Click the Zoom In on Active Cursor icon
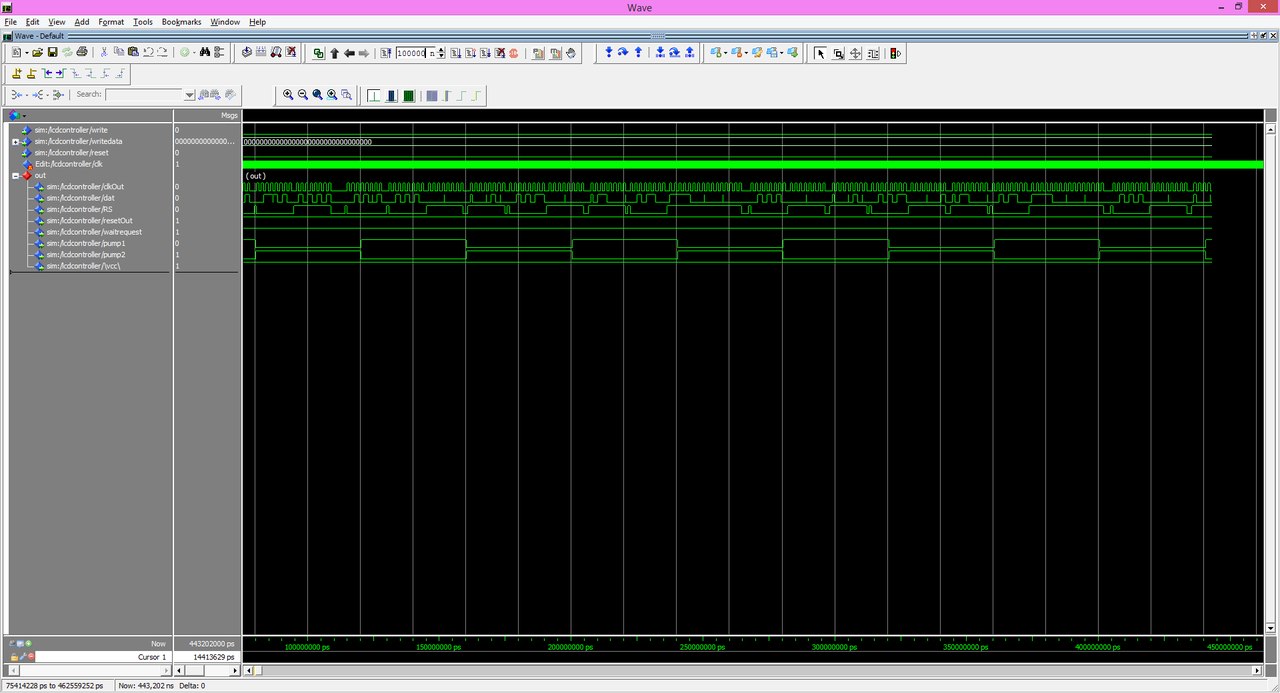This screenshot has height=693, width=1280. click(x=332, y=95)
